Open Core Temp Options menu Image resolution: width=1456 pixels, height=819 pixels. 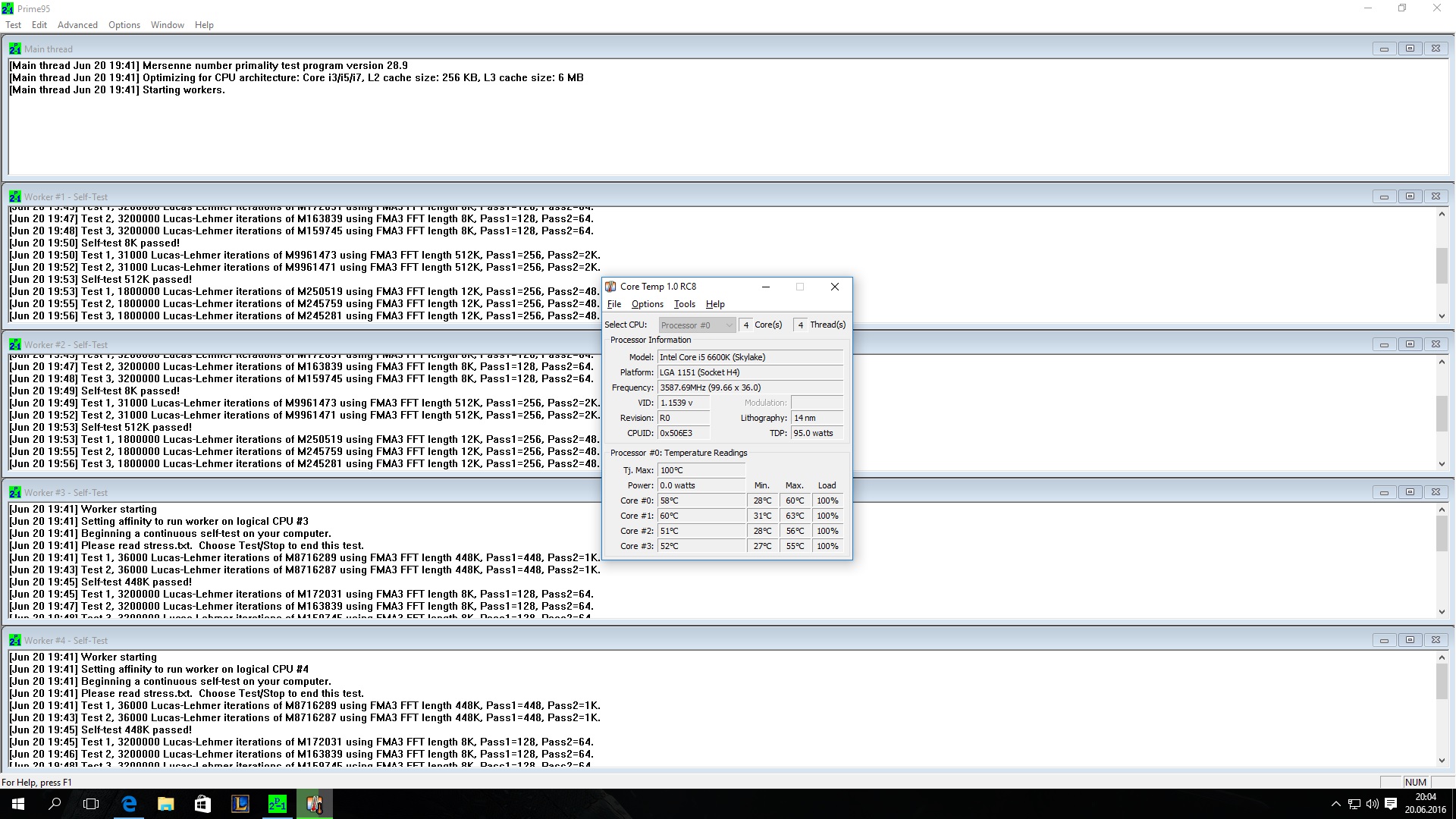coord(648,304)
